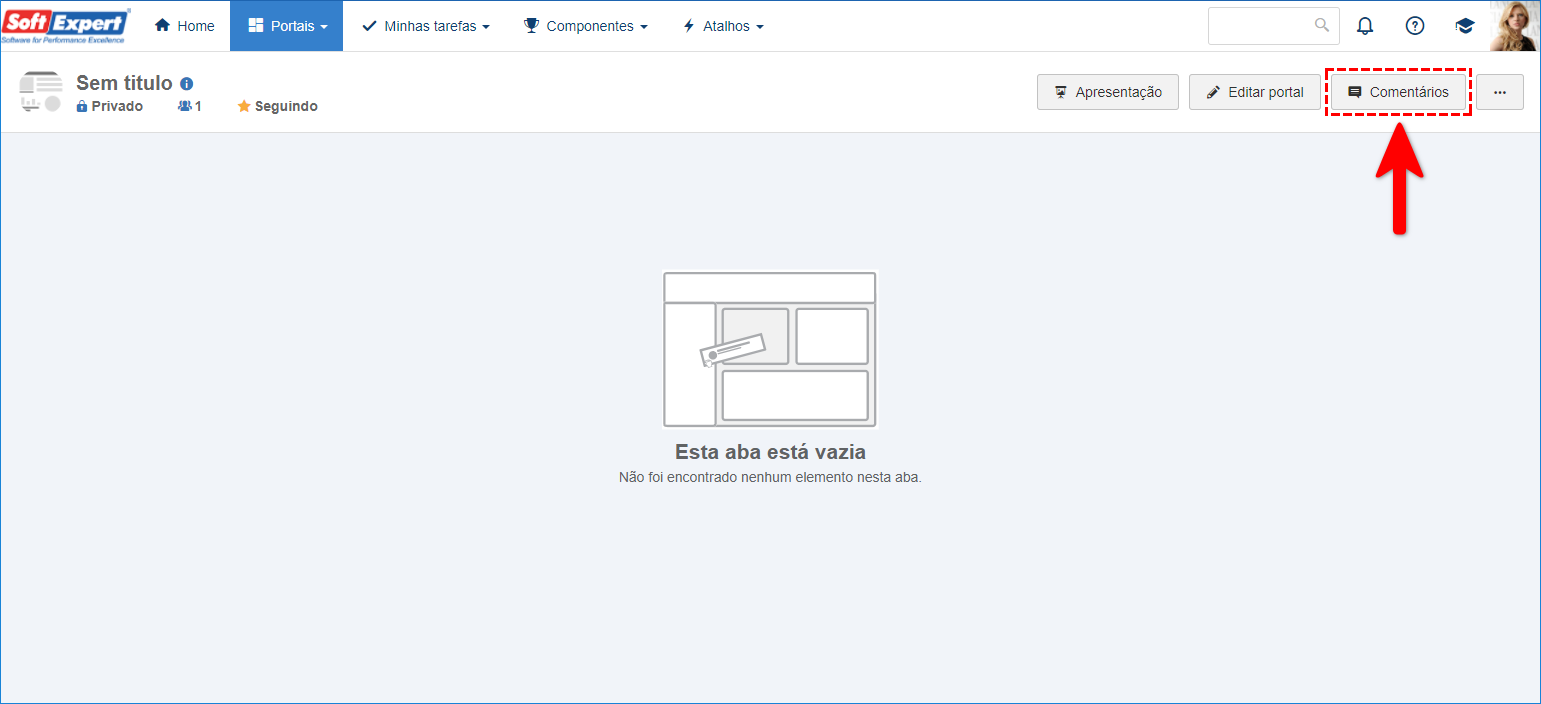
Task: Open the user profile photo menu
Action: 1515,26
